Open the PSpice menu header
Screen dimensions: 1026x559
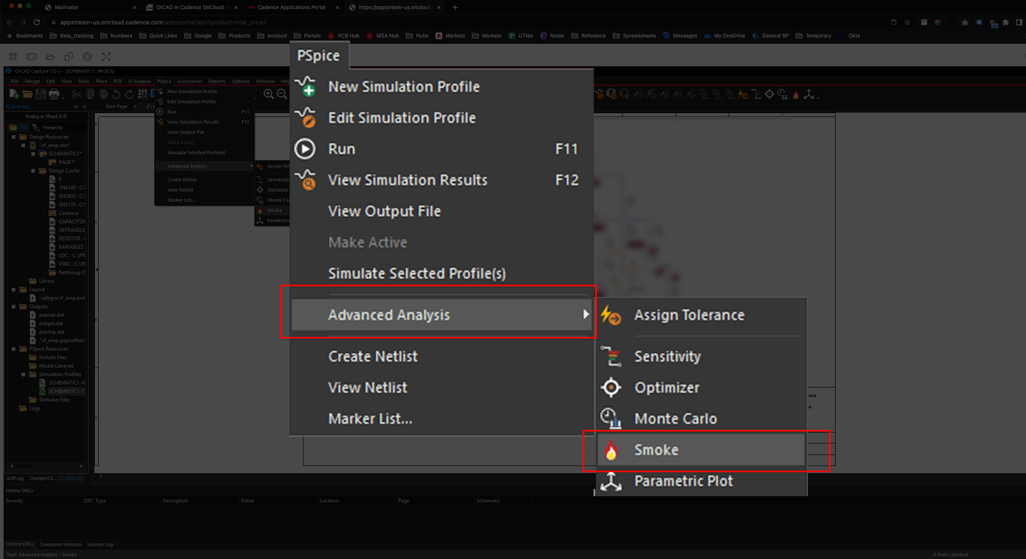point(319,56)
